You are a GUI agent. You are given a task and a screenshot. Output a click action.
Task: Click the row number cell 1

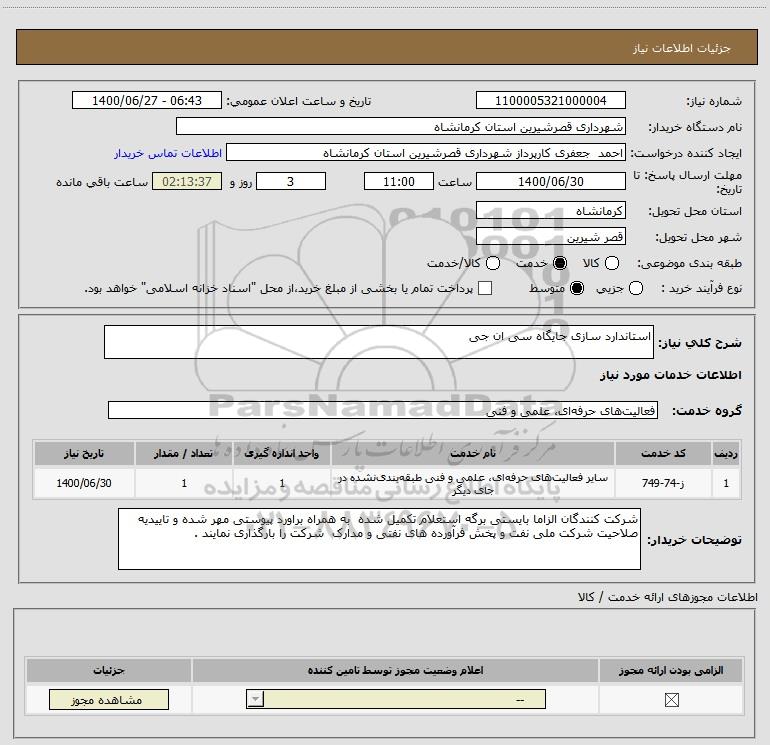[726, 483]
